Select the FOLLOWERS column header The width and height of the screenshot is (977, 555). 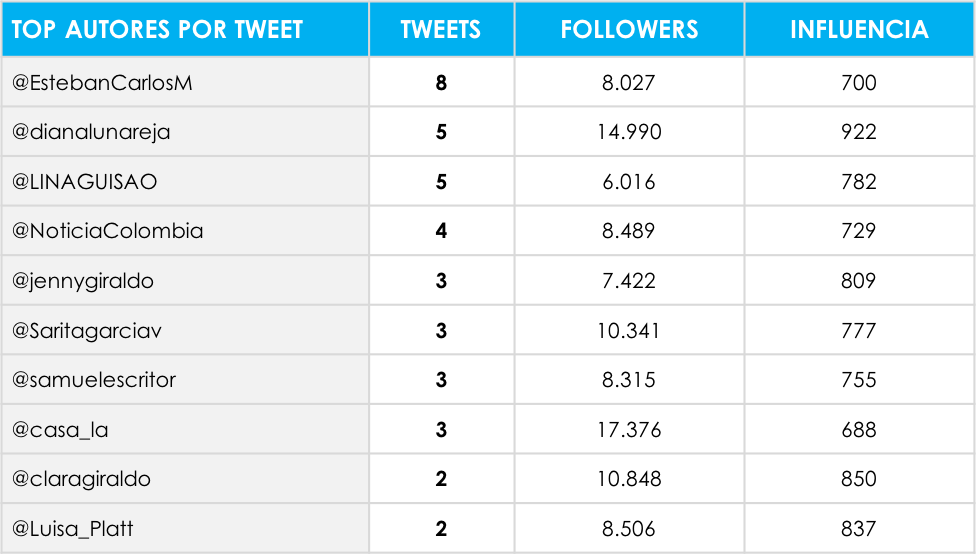pos(629,29)
